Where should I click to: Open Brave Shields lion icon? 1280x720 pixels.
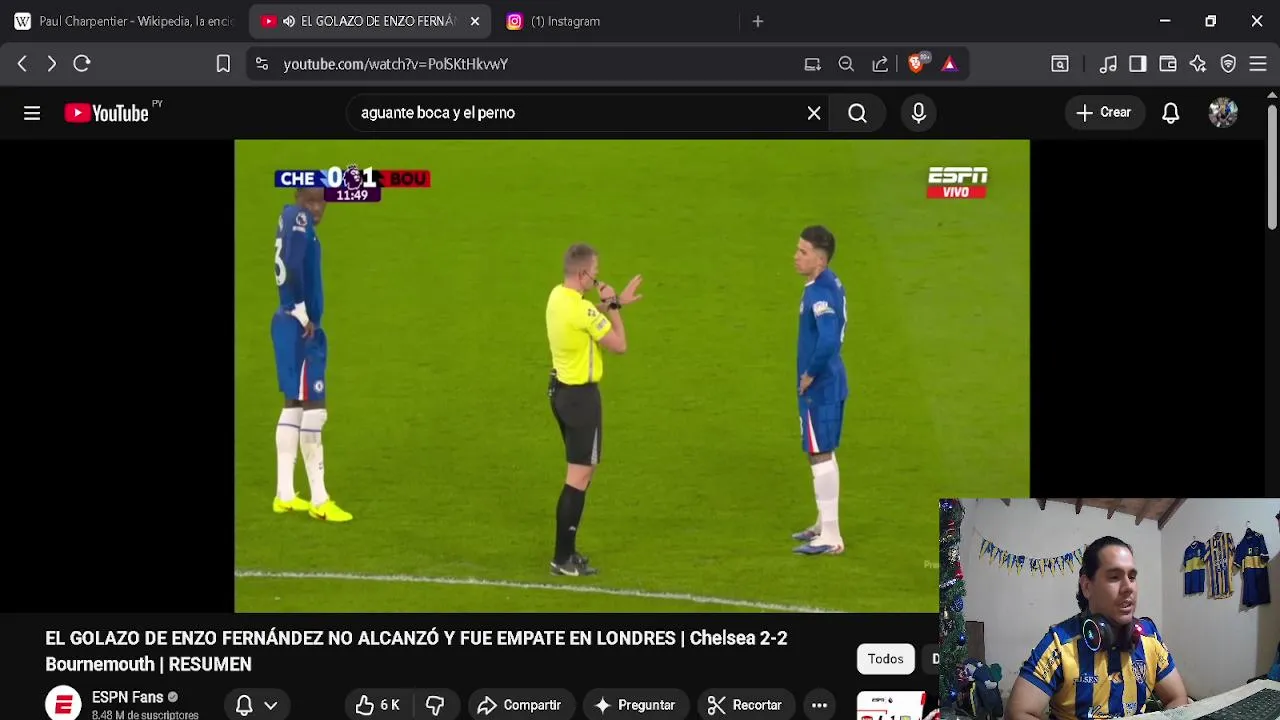click(x=916, y=64)
